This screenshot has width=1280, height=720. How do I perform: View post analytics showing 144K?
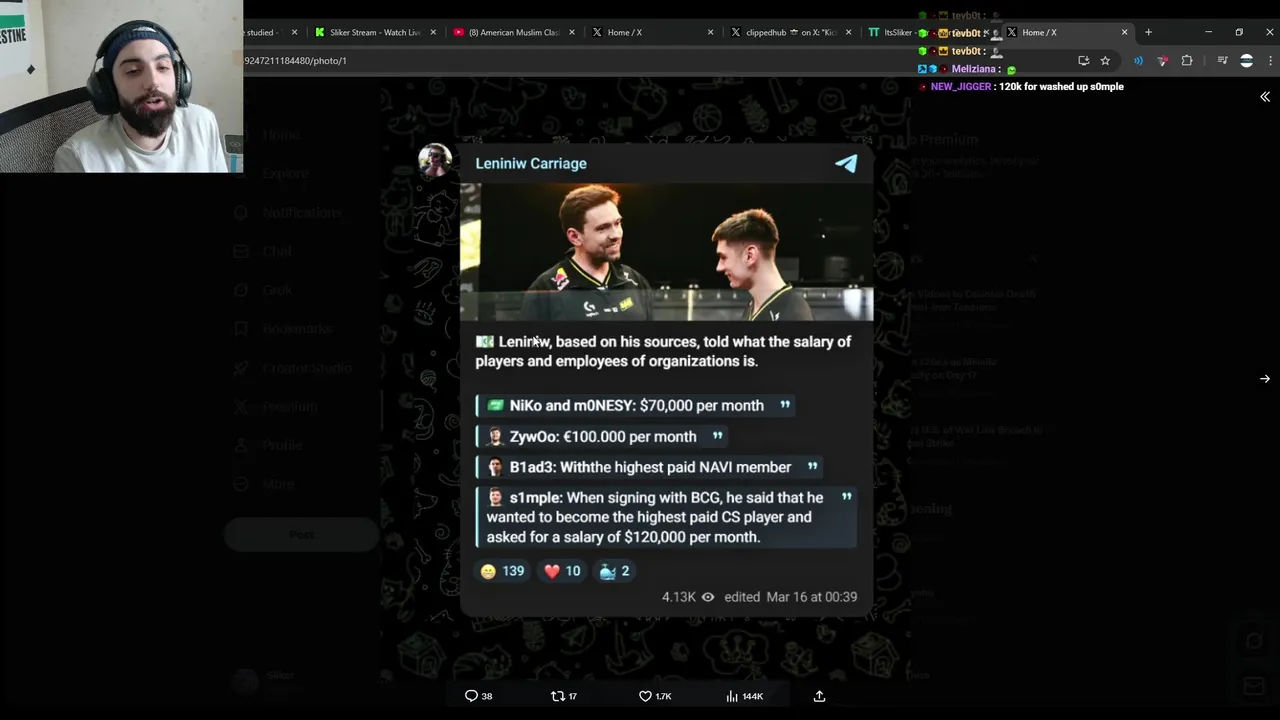click(744, 696)
